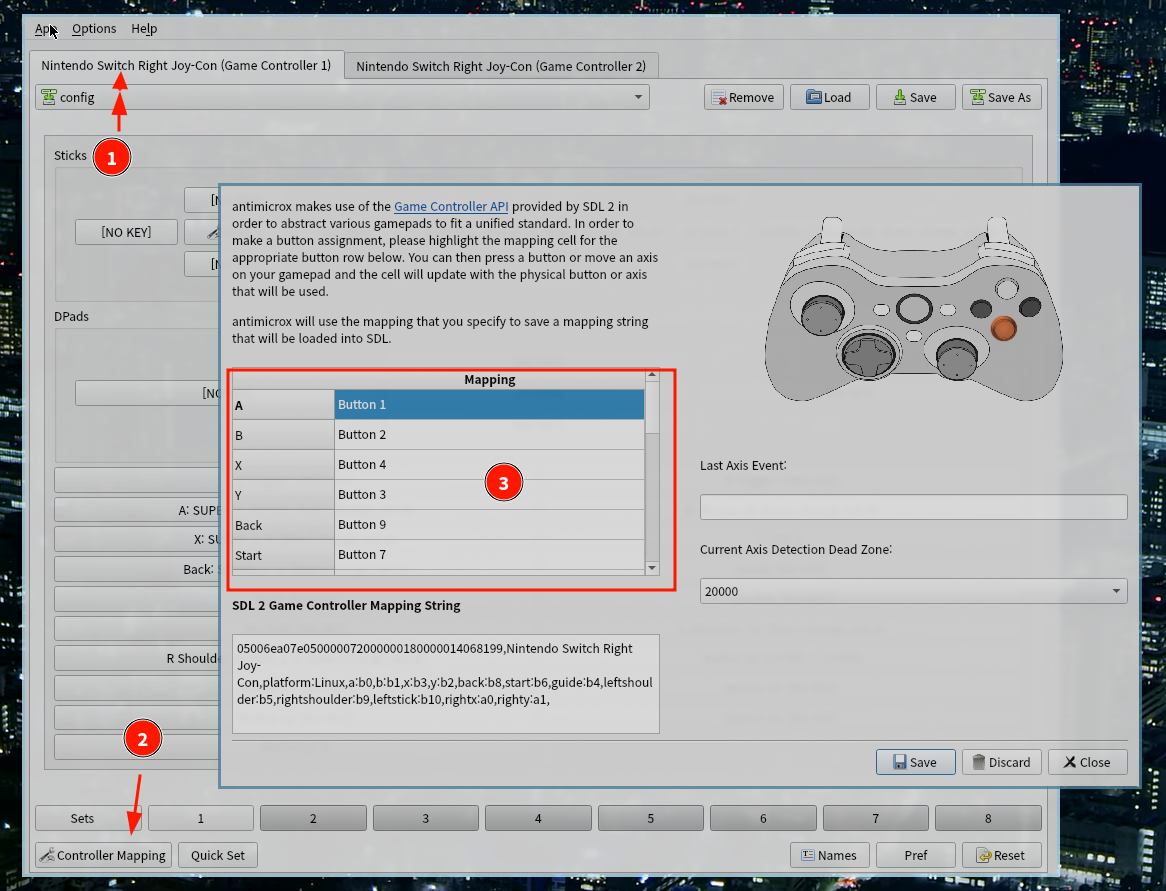Click the Load profile button
This screenshot has height=891, width=1166.
tap(829, 97)
